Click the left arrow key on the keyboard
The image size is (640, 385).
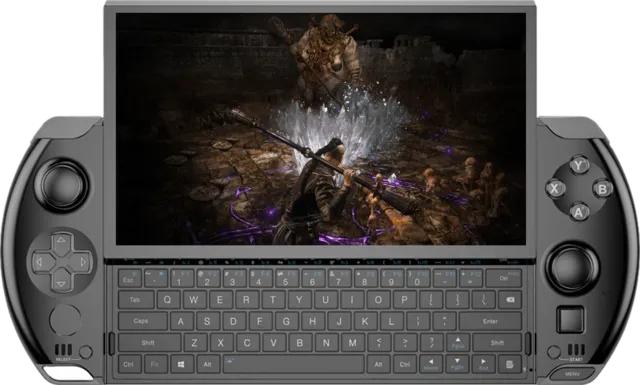click(431, 364)
